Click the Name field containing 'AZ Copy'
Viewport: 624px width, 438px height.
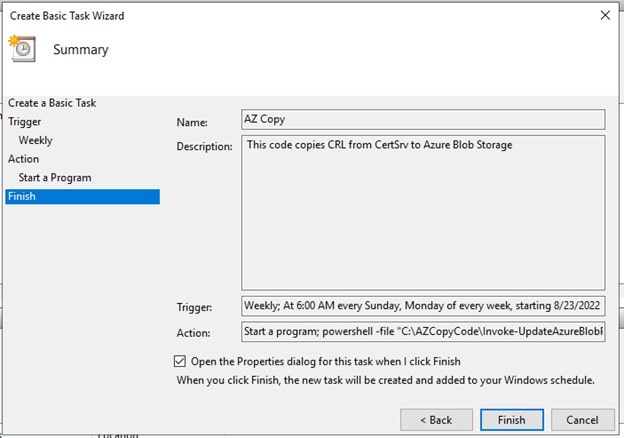coord(423,120)
